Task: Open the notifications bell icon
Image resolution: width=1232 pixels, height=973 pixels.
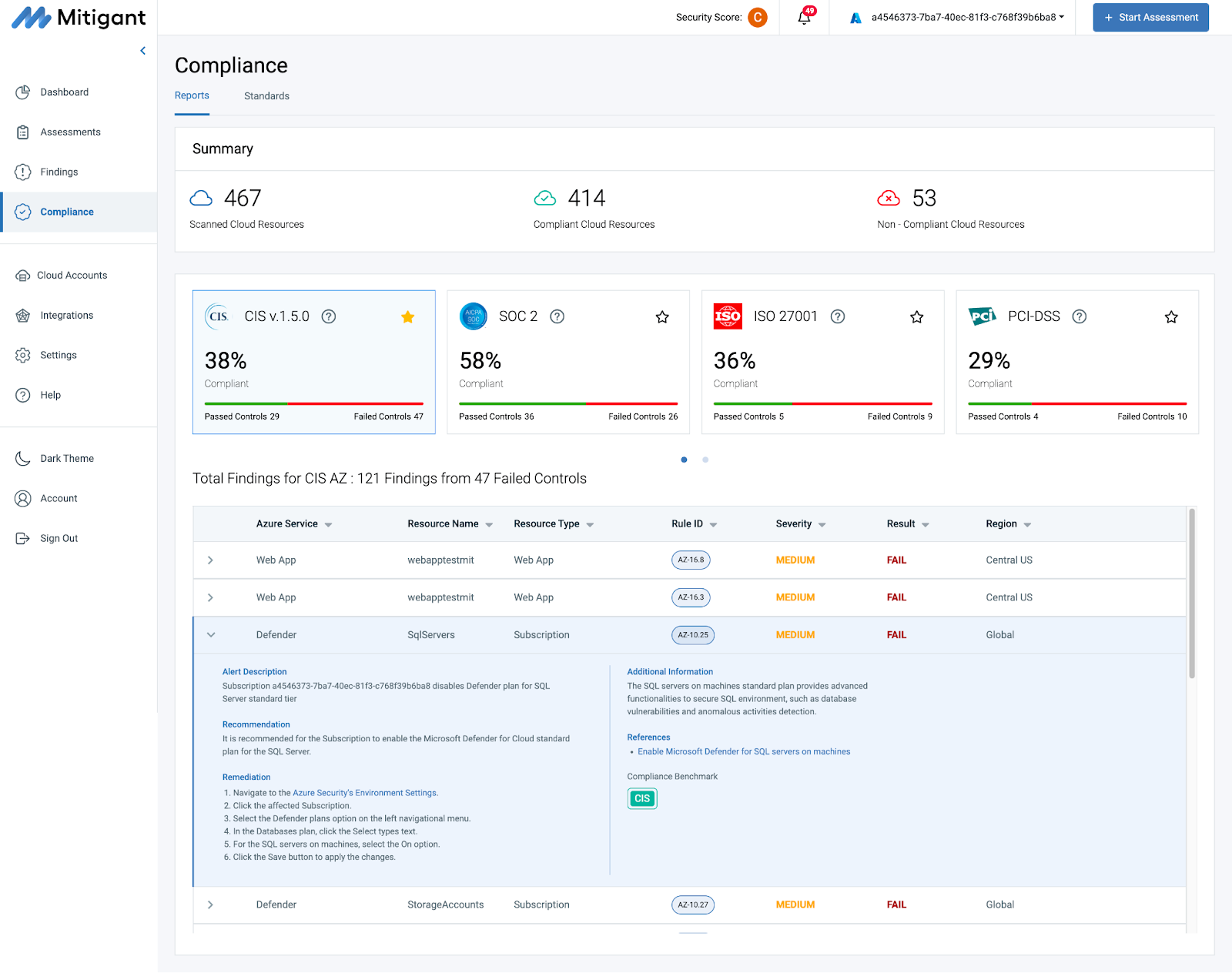Action: [804, 18]
